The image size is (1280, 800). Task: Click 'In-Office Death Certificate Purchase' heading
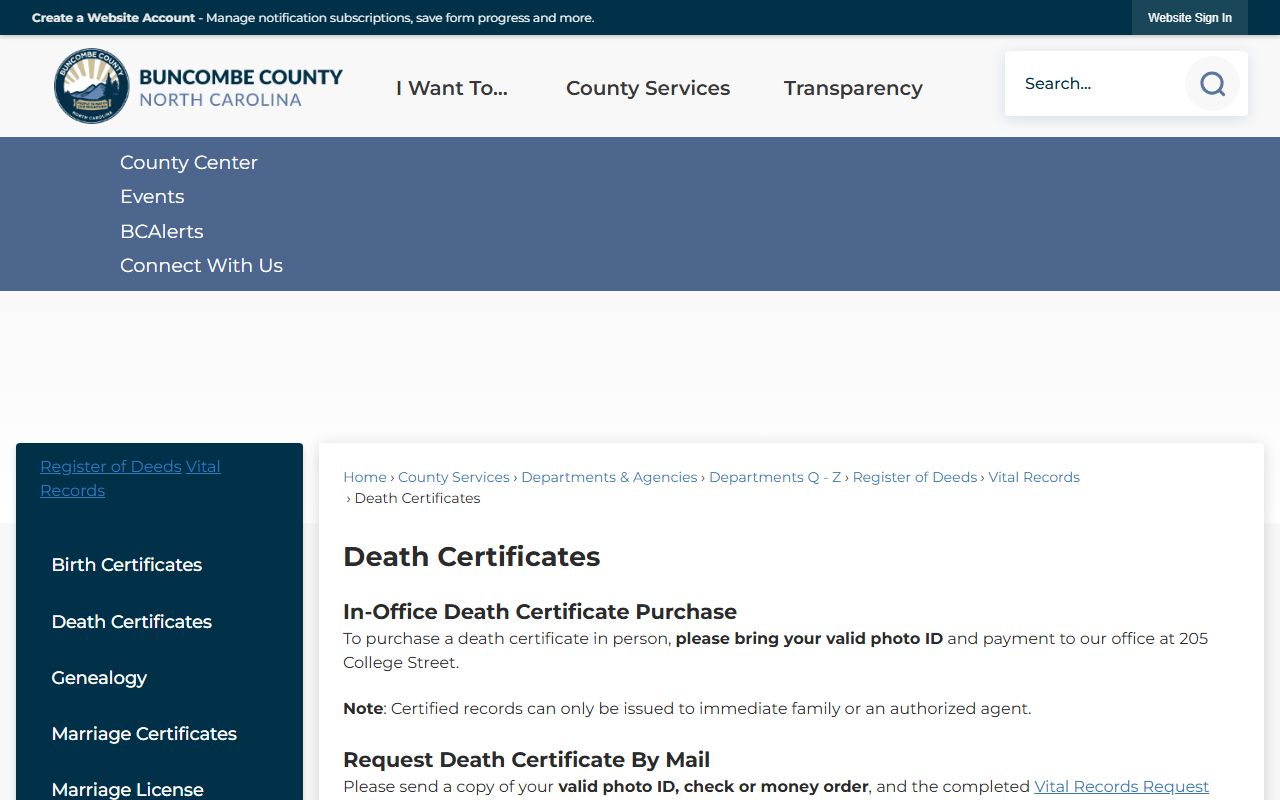[x=540, y=612]
